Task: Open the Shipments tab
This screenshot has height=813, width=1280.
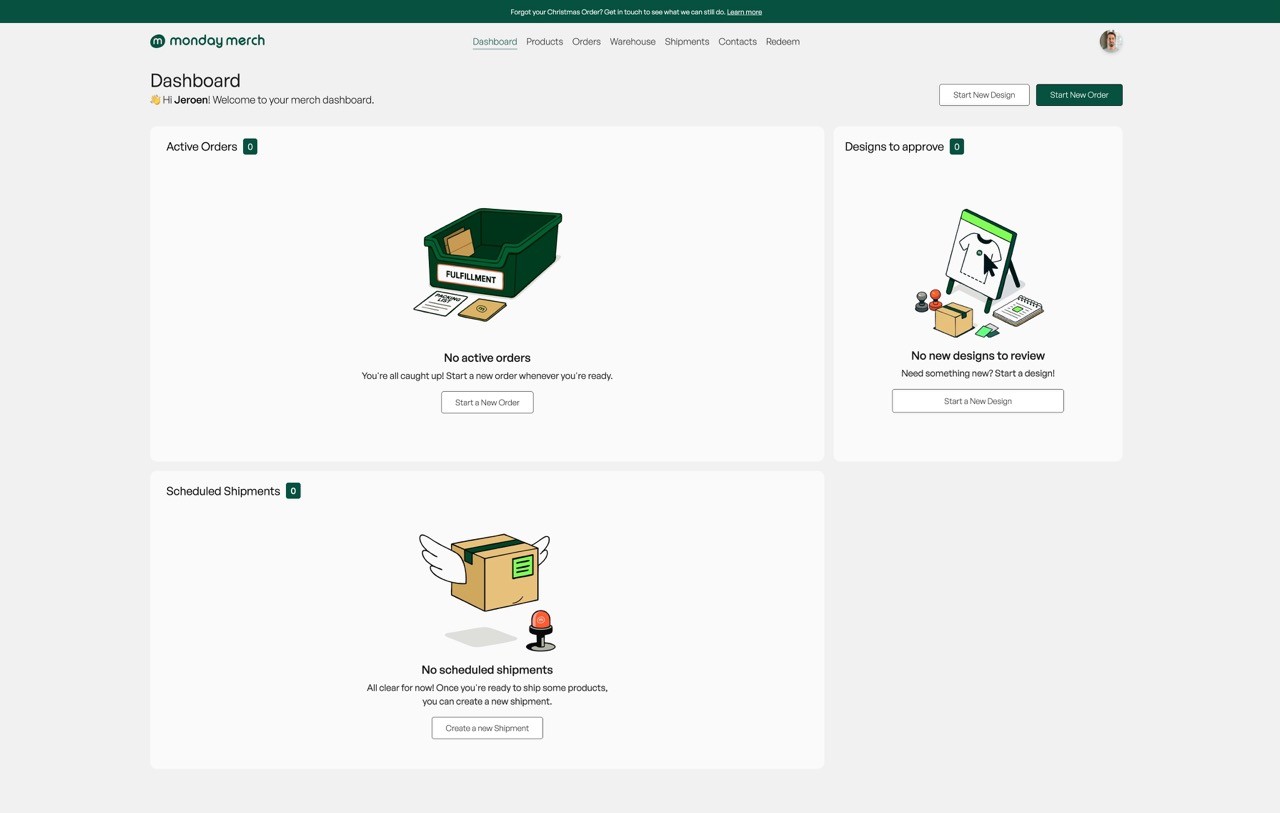Action: pyautogui.click(x=687, y=42)
